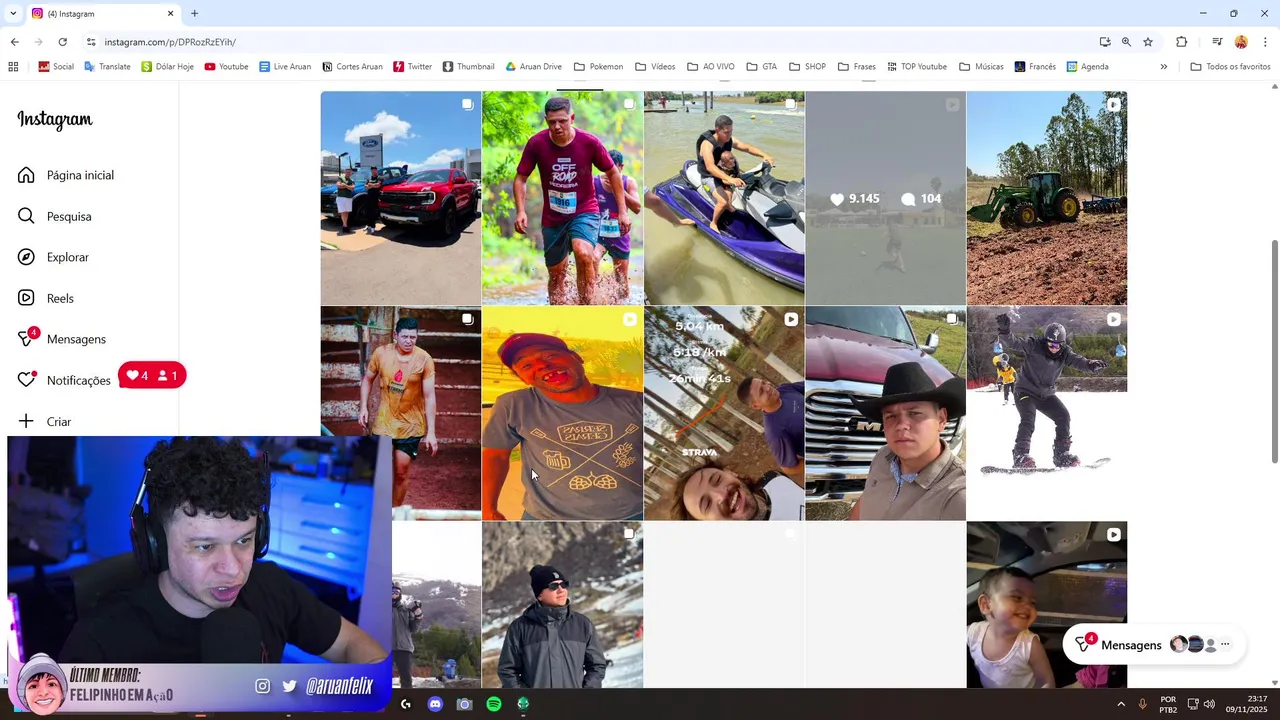
Task: Open the apps grid icon in the bookmarks bar
Action: [13, 67]
